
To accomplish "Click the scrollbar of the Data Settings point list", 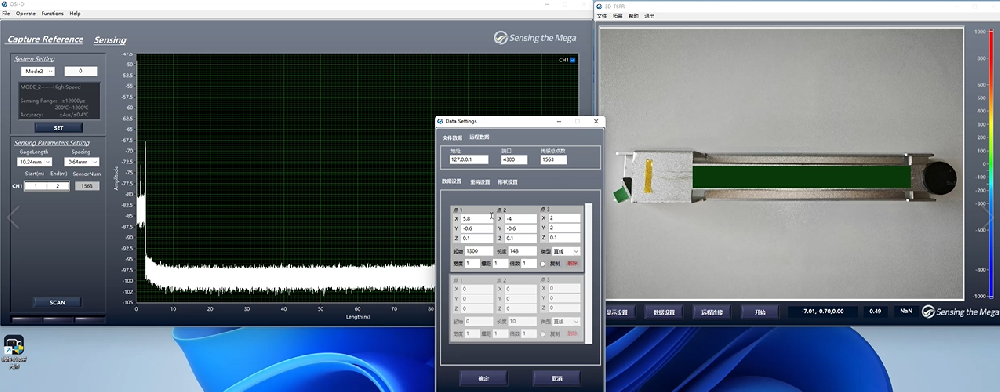I will click(x=589, y=274).
